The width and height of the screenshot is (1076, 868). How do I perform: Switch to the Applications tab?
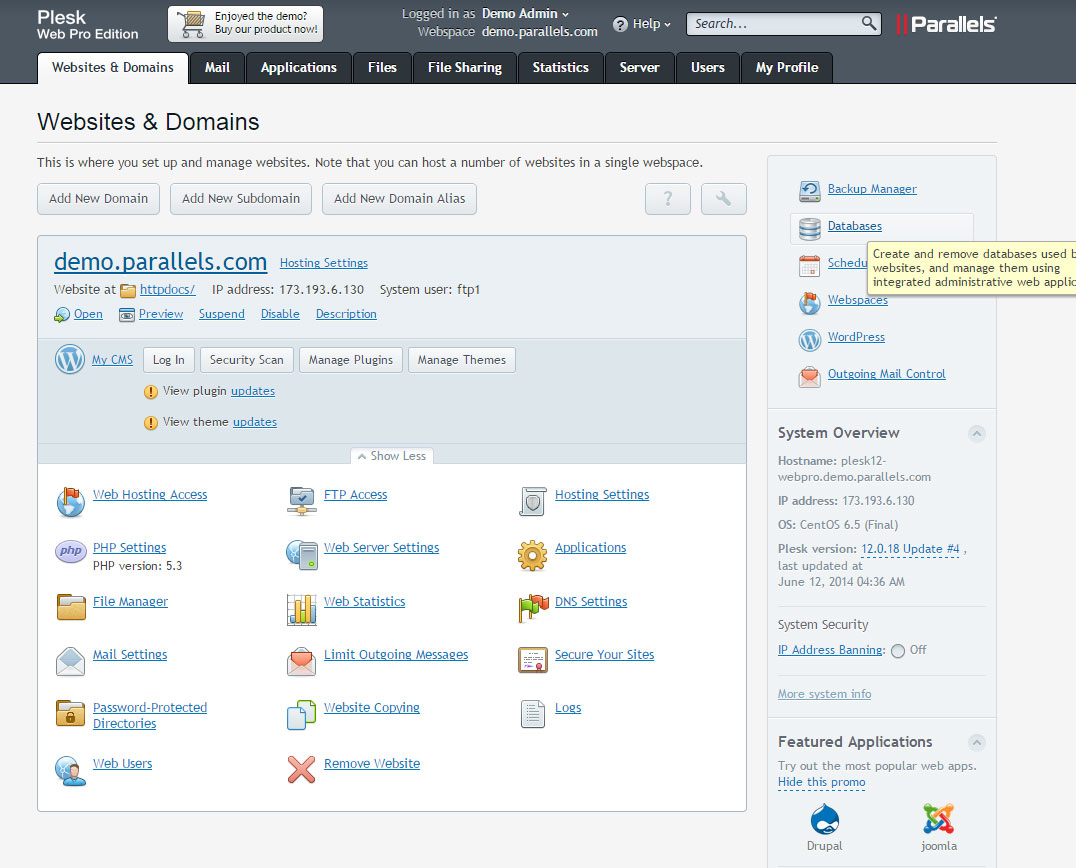coord(299,68)
